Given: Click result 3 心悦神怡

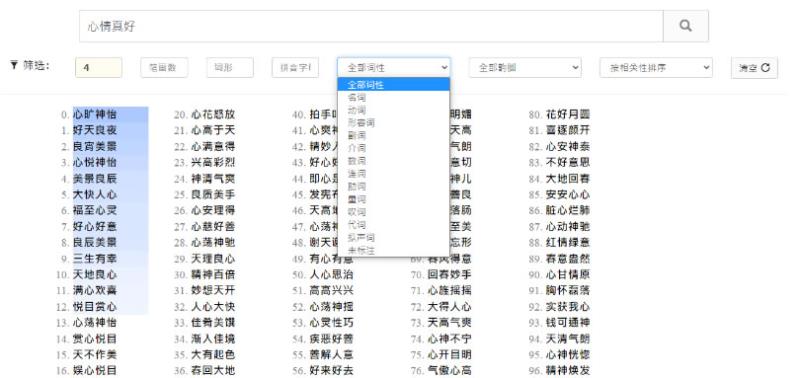Looking at the screenshot, I should click(95, 162).
